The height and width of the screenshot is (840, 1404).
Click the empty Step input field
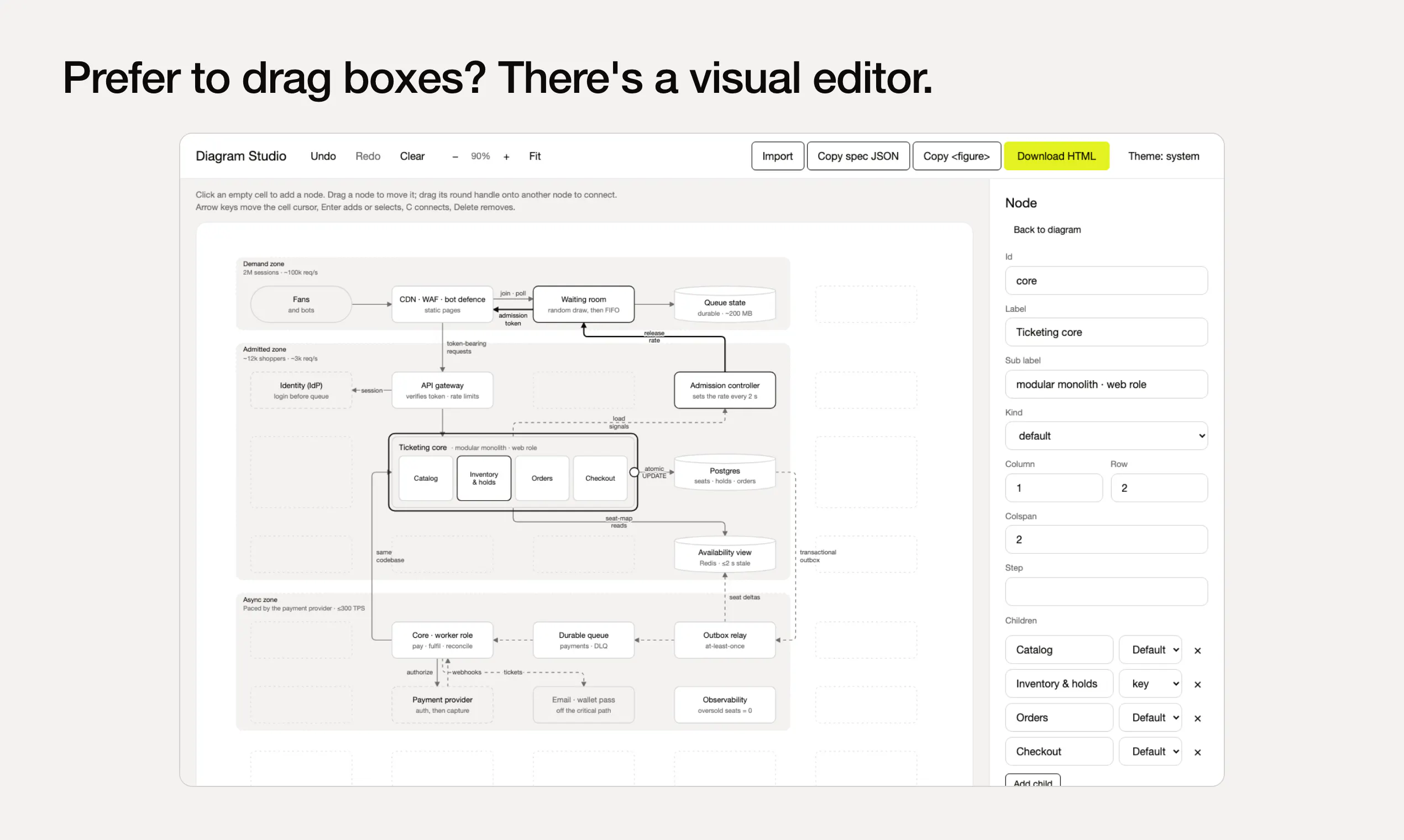(x=1106, y=591)
